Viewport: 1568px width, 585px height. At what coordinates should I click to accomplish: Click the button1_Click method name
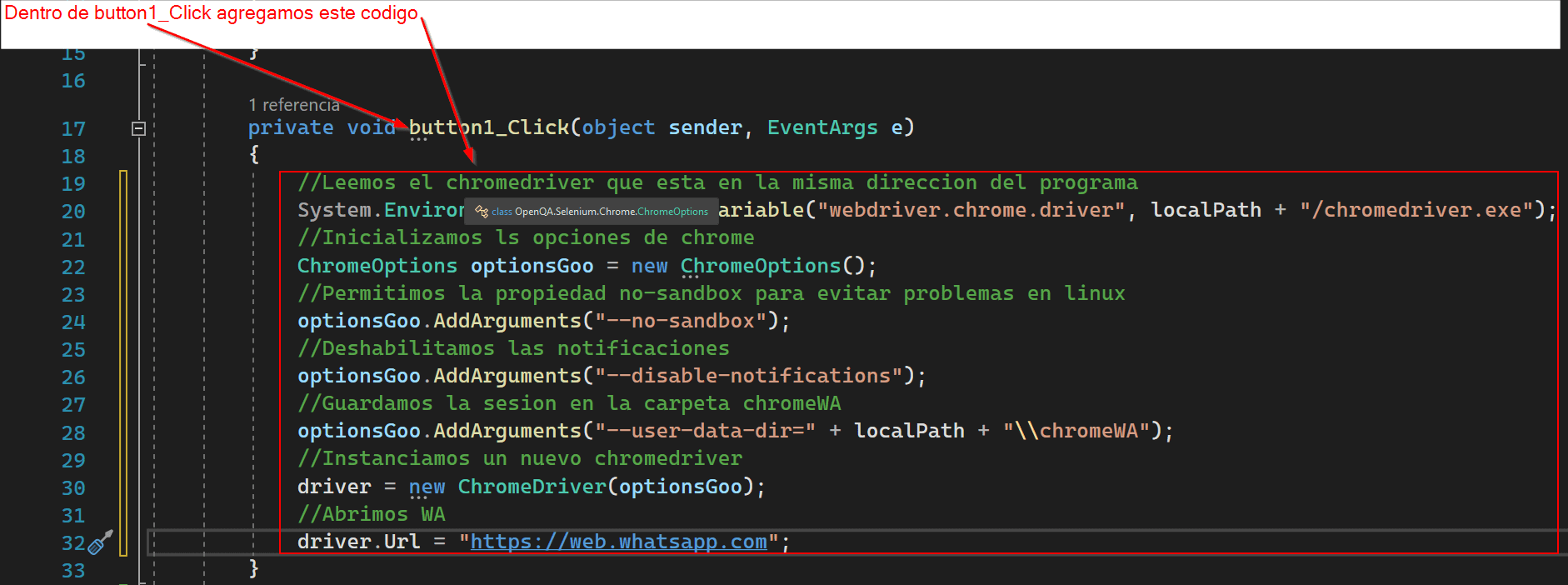(489, 127)
